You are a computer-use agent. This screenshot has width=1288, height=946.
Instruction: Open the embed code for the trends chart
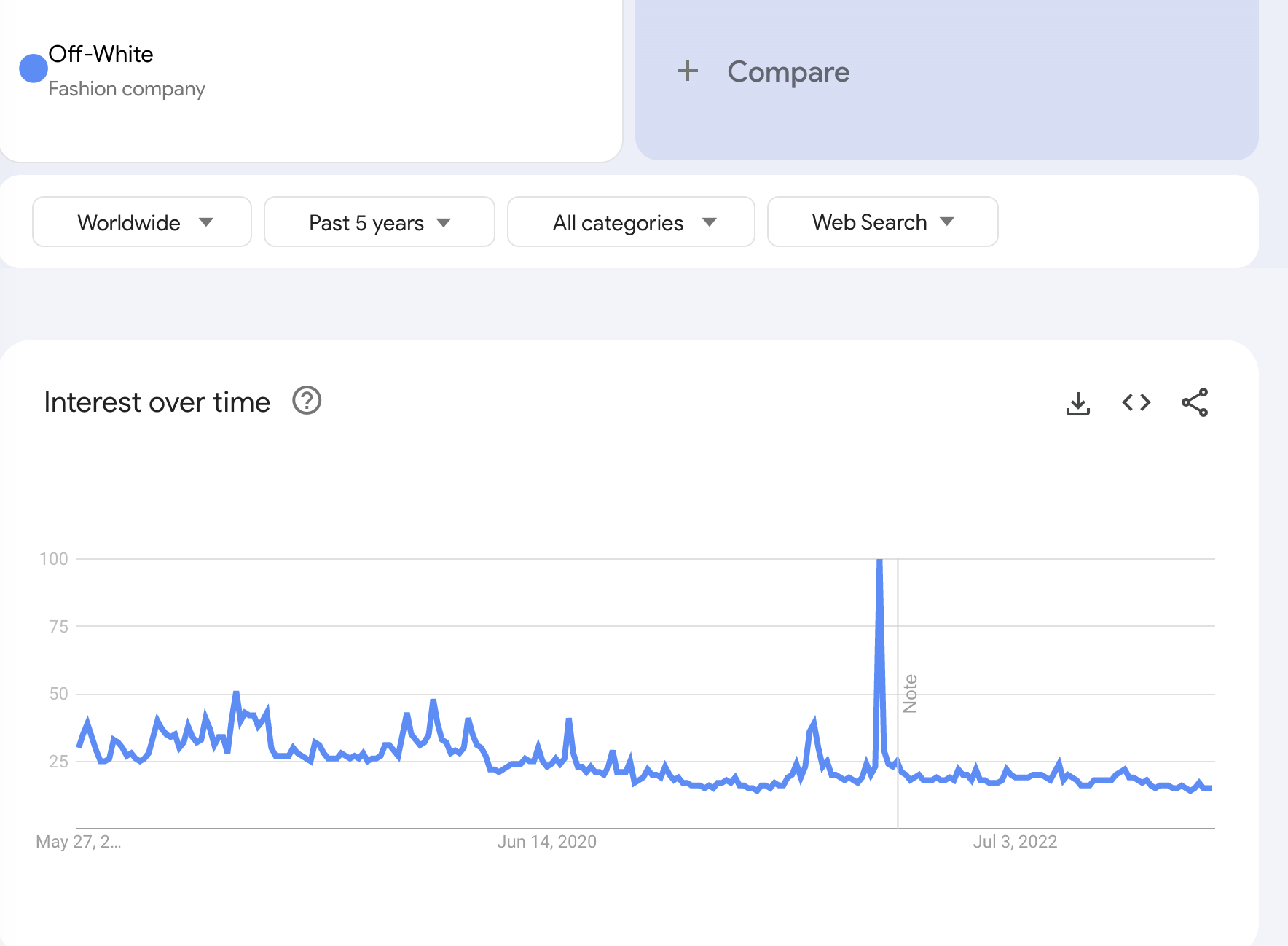1136,402
